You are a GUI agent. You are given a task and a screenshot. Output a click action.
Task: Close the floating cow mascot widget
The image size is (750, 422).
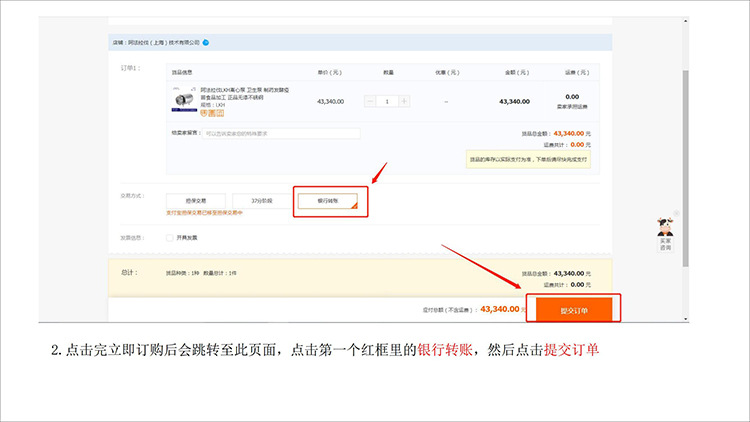(x=676, y=213)
